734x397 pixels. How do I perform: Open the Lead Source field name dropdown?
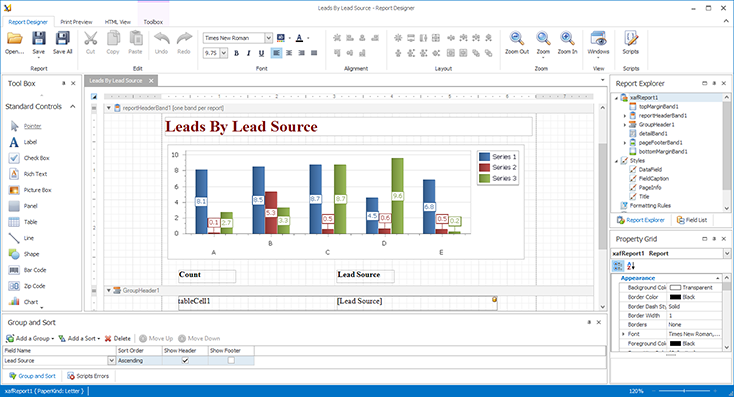point(111,360)
